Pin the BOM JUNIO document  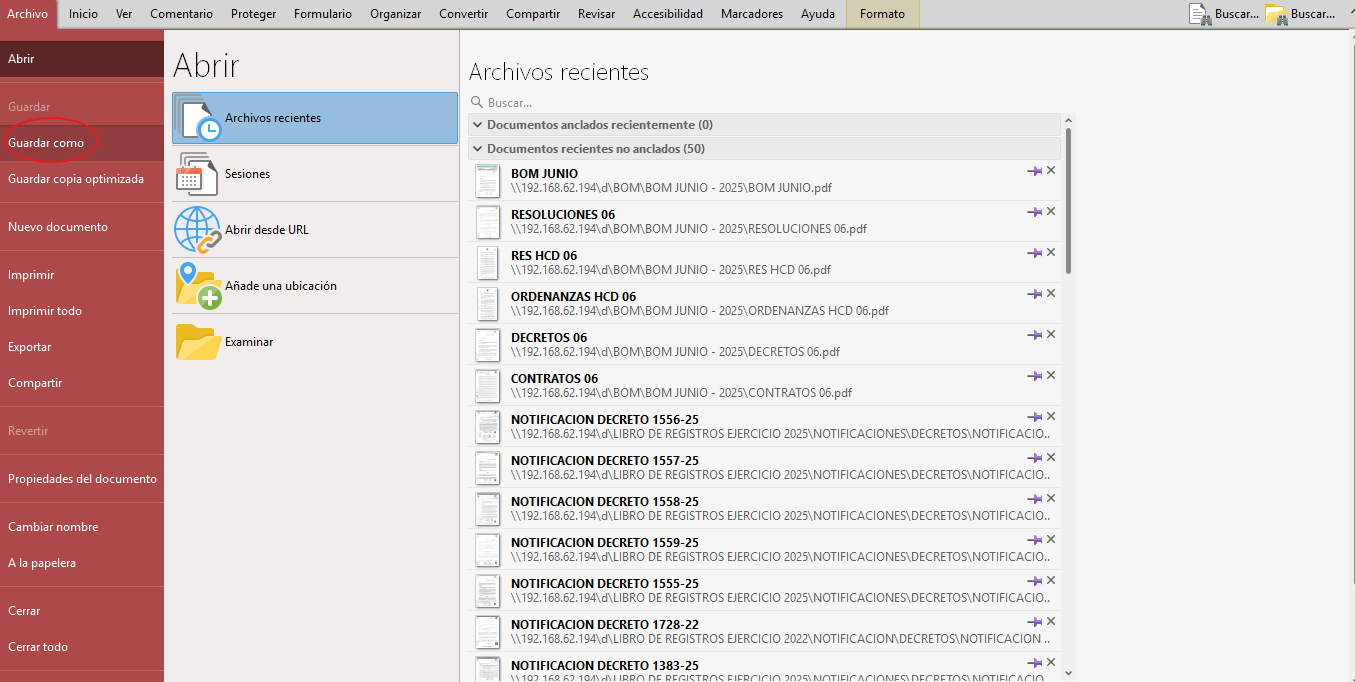[x=1035, y=169]
